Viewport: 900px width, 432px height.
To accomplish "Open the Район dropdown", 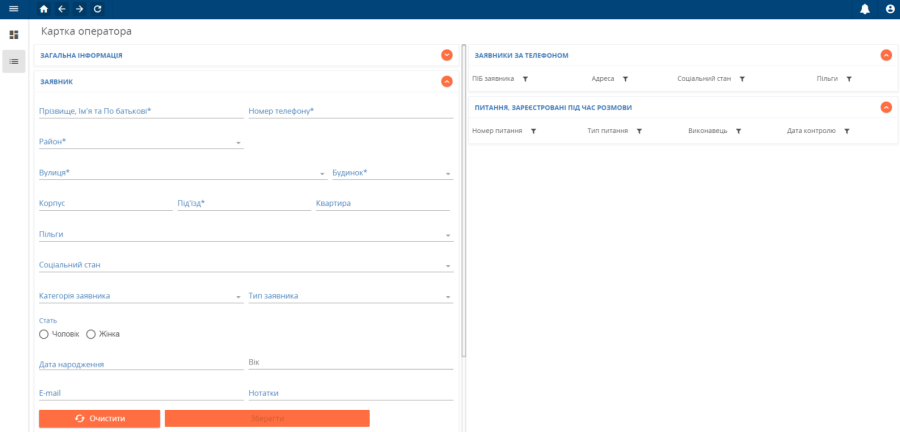I will [141, 142].
